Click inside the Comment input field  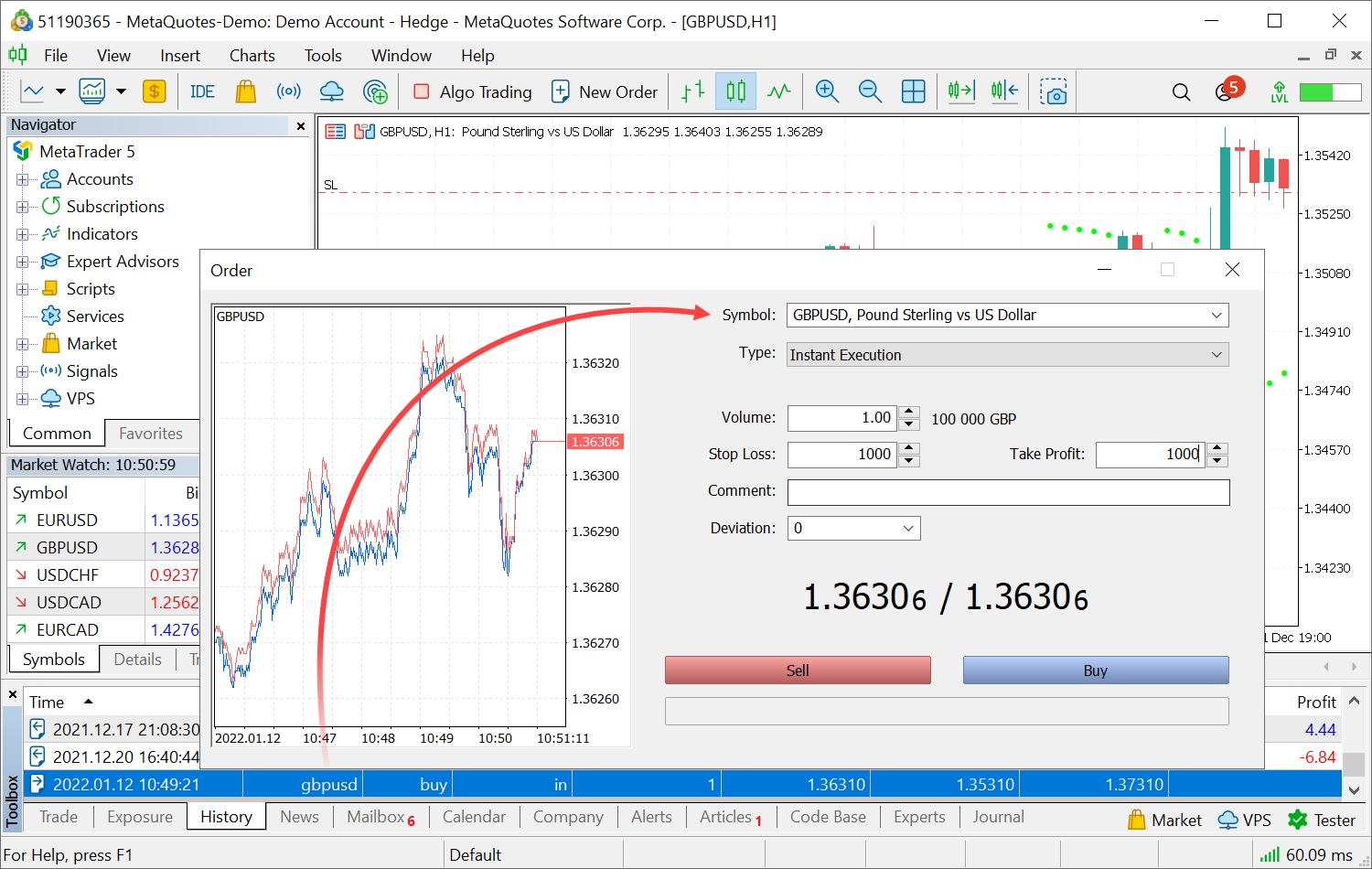click(x=1006, y=492)
